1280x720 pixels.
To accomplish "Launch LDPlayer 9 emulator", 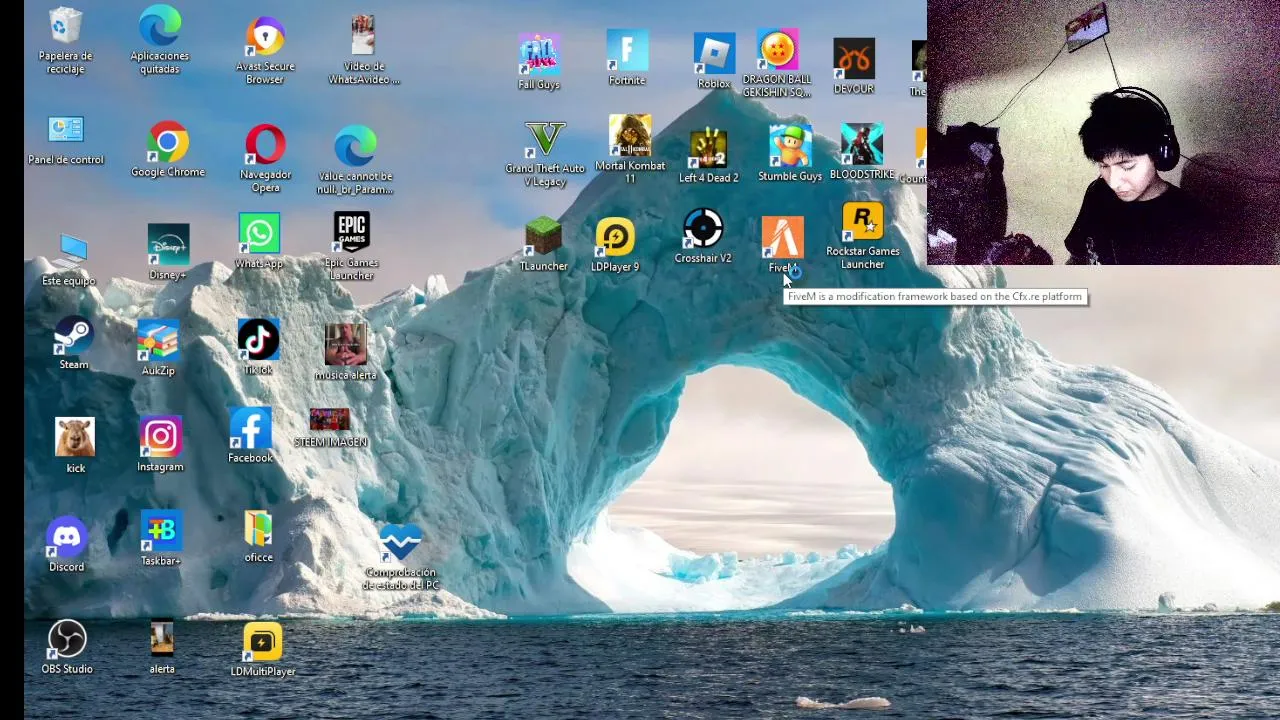I will [x=615, y=245].
